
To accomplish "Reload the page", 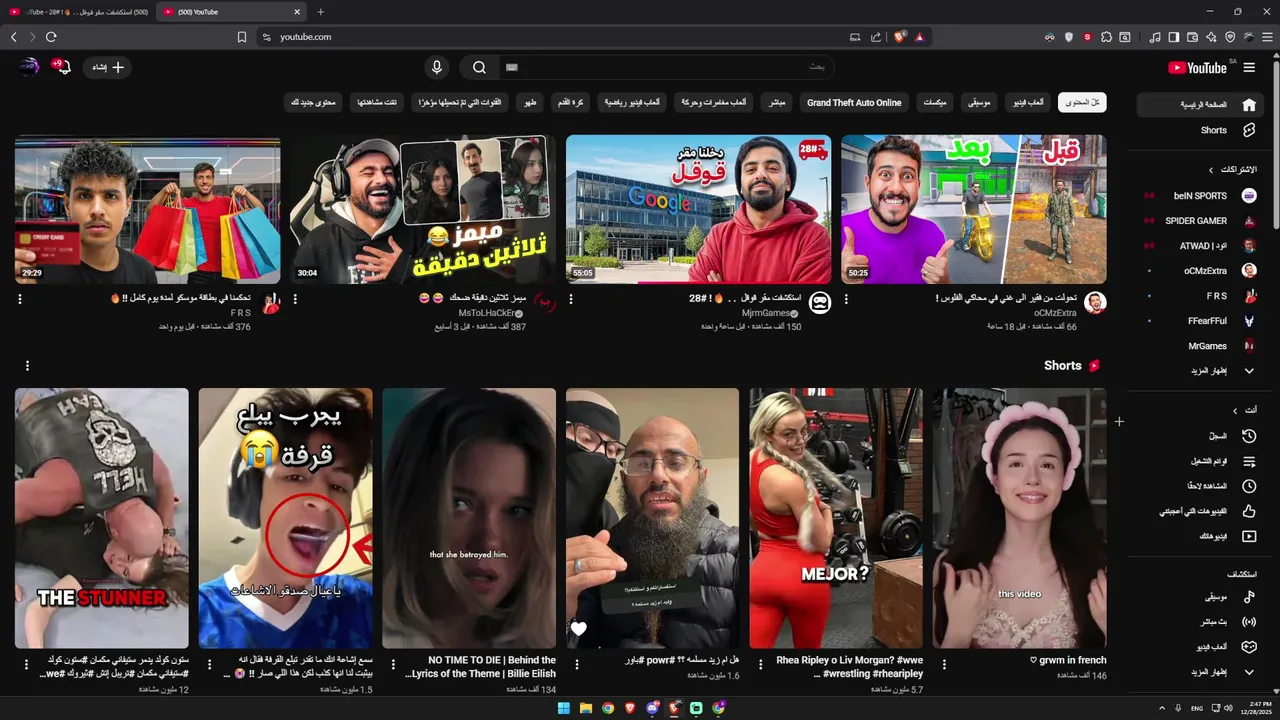I will 51,37.
